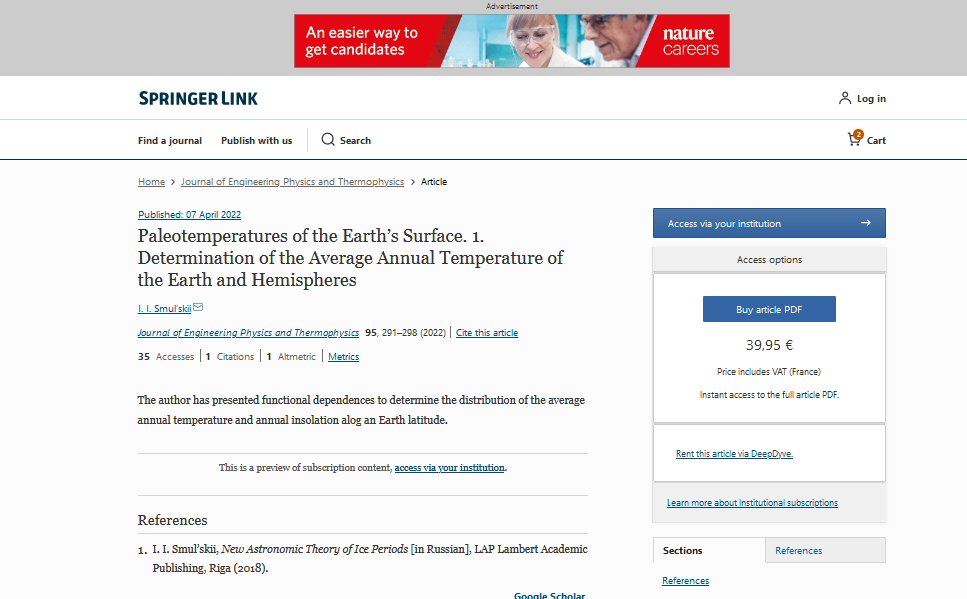This screenshot has height=599, width=967.
Task: Open the Find a journal menu
Action: point(170,141)
